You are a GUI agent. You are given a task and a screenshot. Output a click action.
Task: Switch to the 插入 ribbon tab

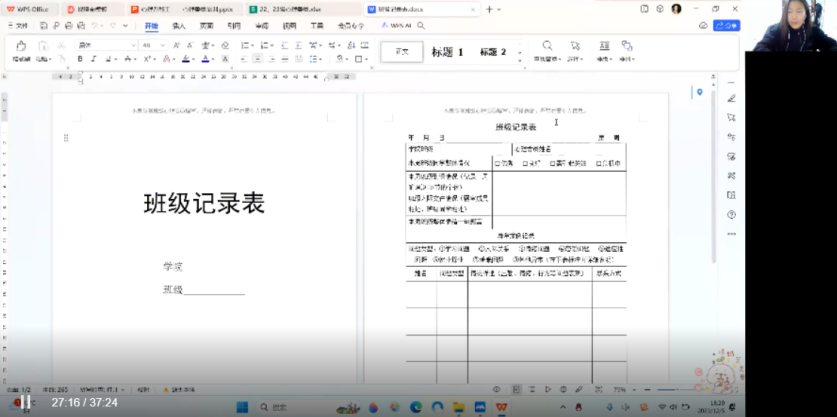[178, 25]
